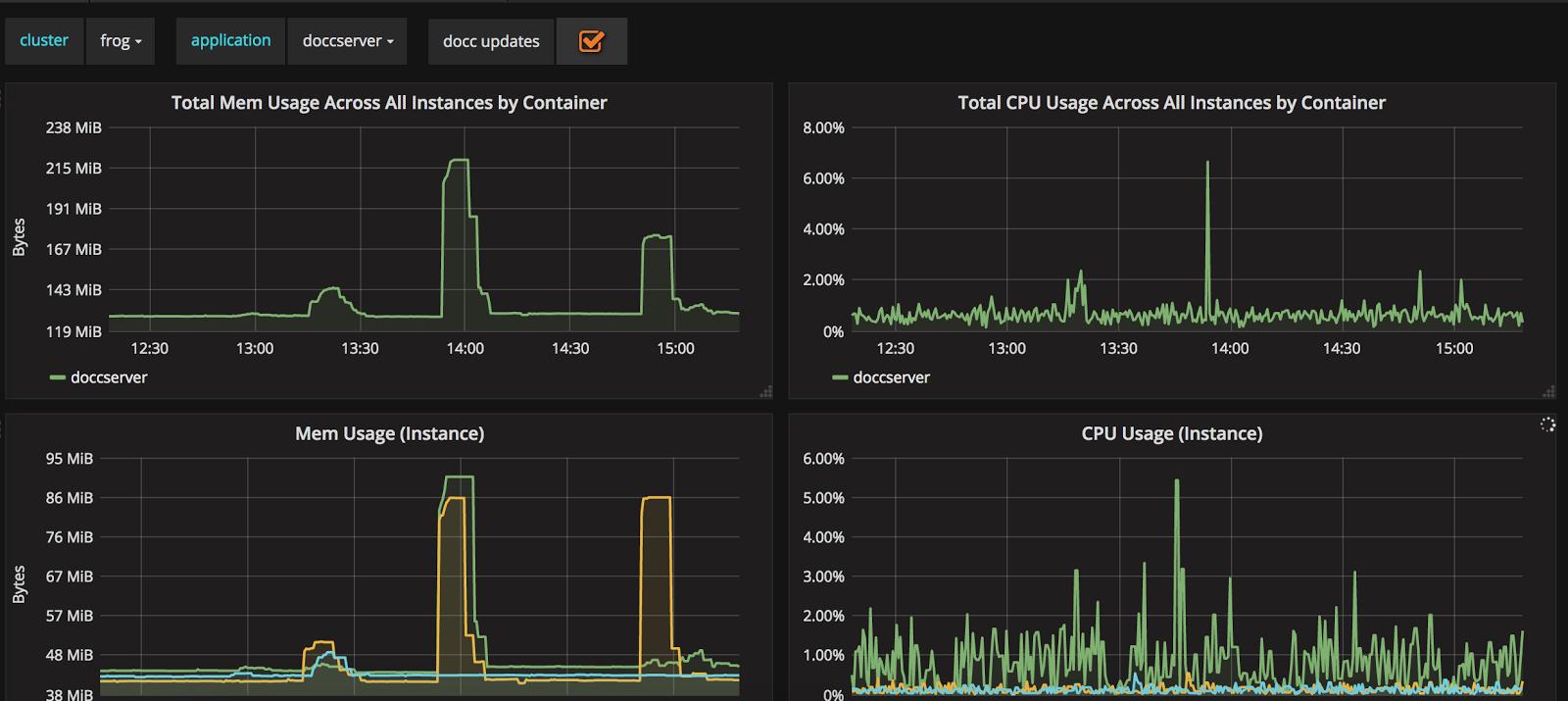This screenshot has height=701, width=1568.
Task: Open the doccserver application dropdown
Action: pyautogui.click(x=348, y=41)
